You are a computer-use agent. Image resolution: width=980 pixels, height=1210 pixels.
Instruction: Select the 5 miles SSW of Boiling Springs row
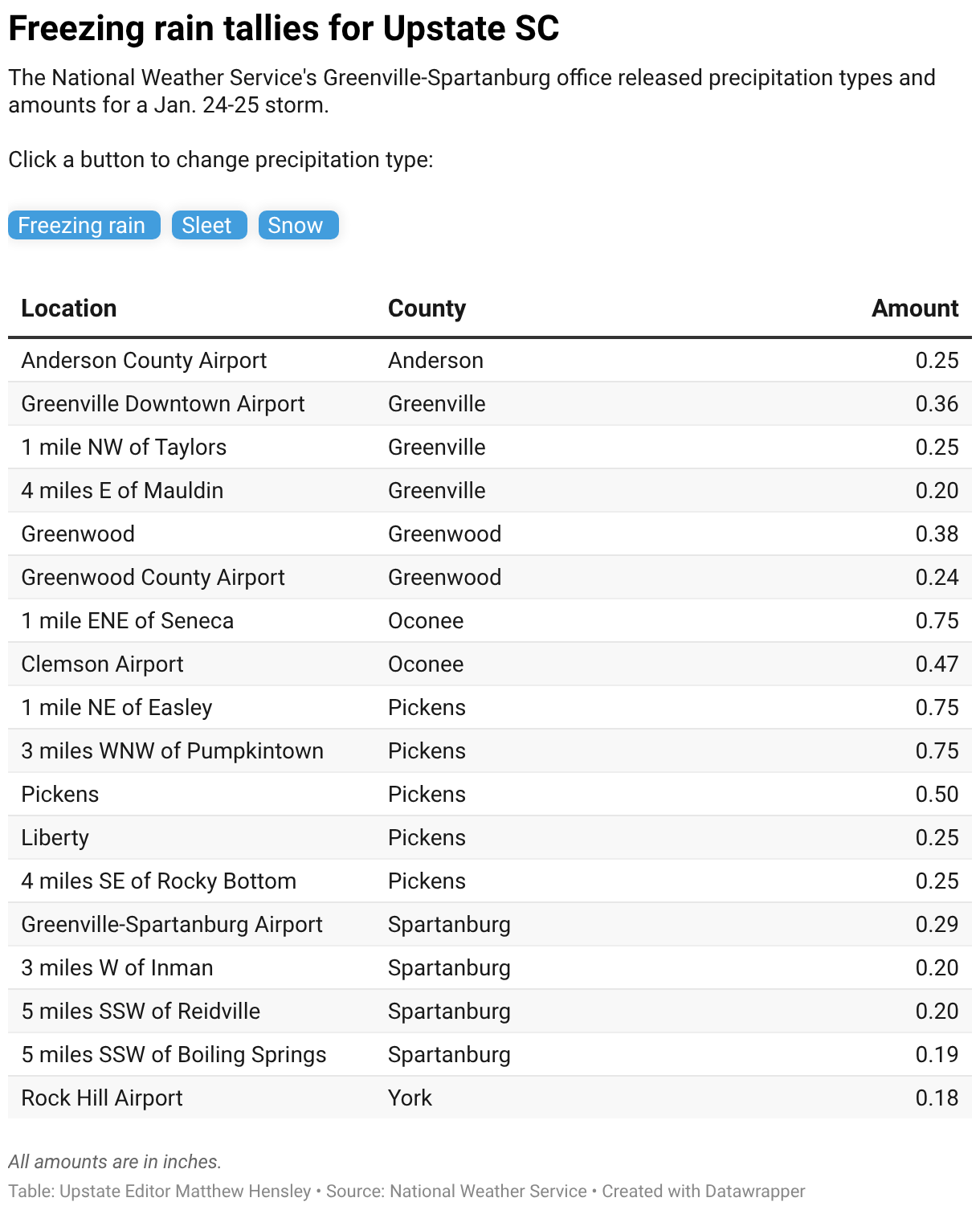point(490,1054)
